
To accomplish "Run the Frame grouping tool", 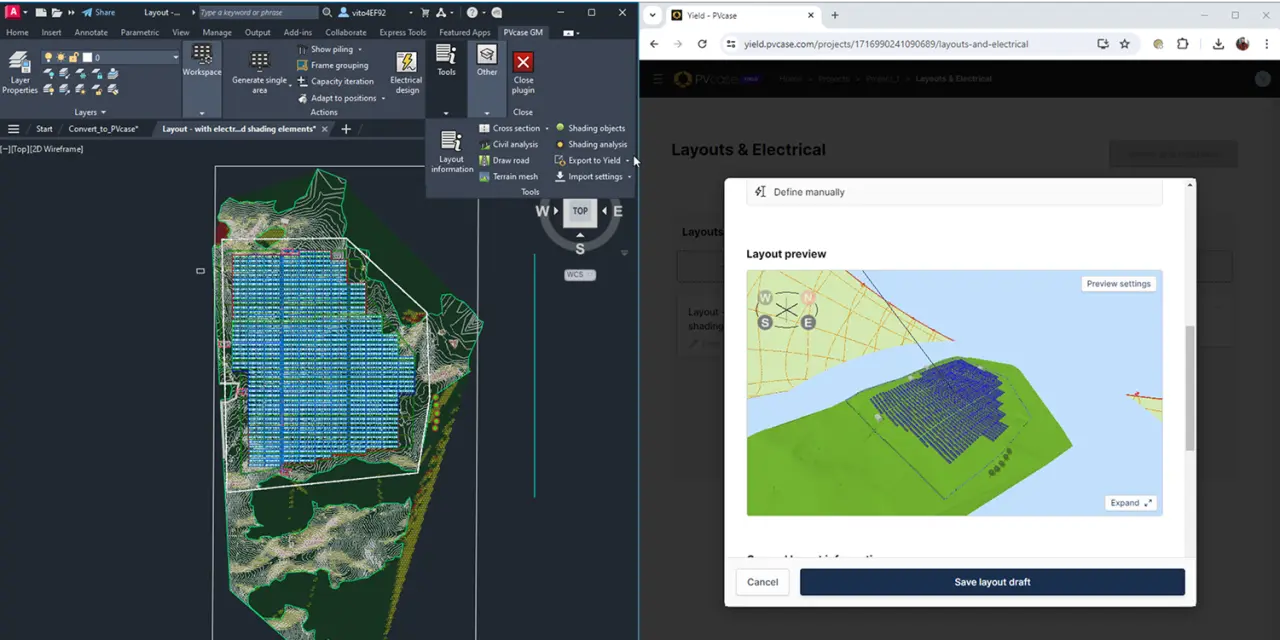I will [333, 65].
